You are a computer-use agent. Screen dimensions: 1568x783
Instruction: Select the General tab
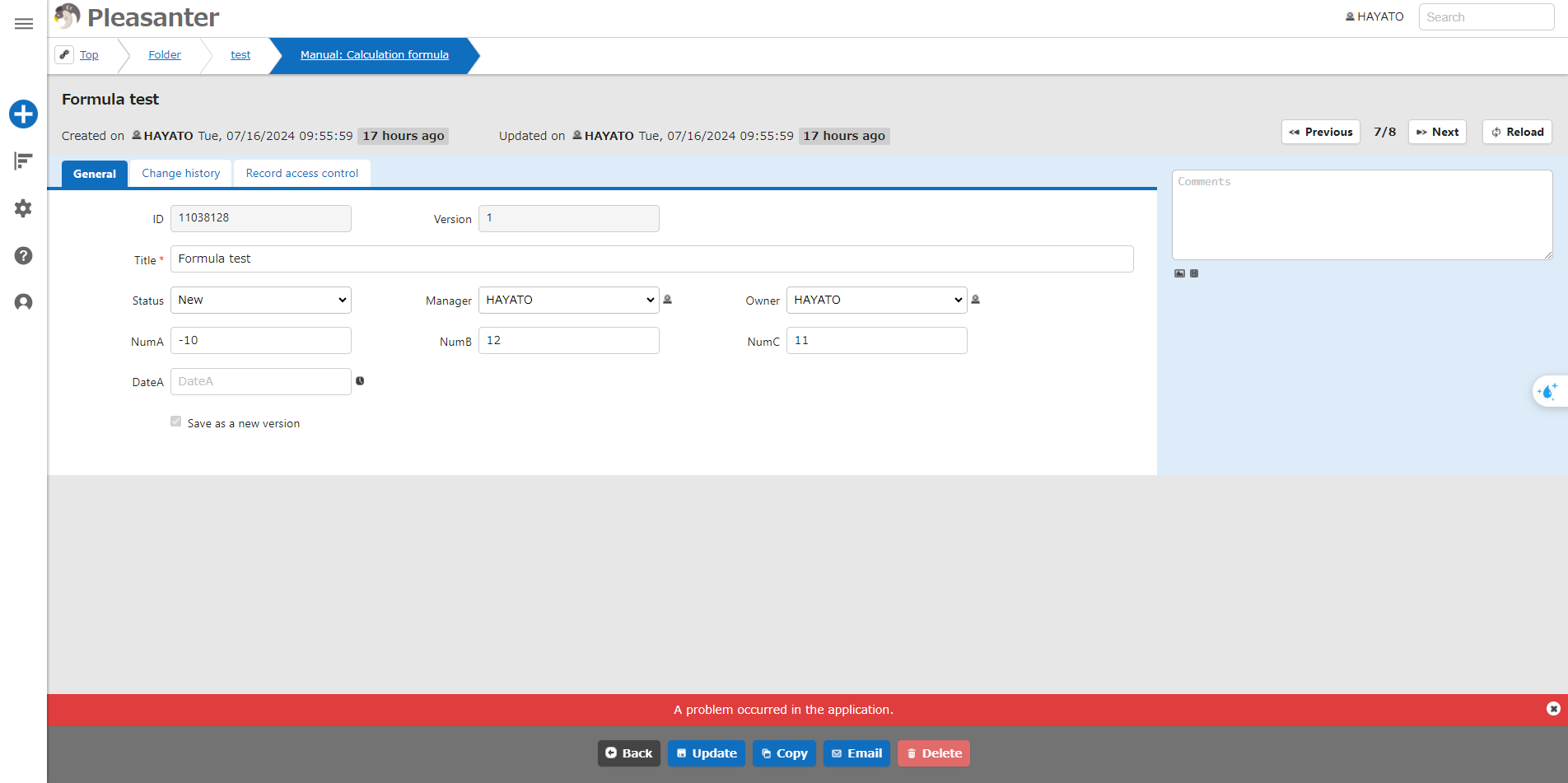point(95,174)
